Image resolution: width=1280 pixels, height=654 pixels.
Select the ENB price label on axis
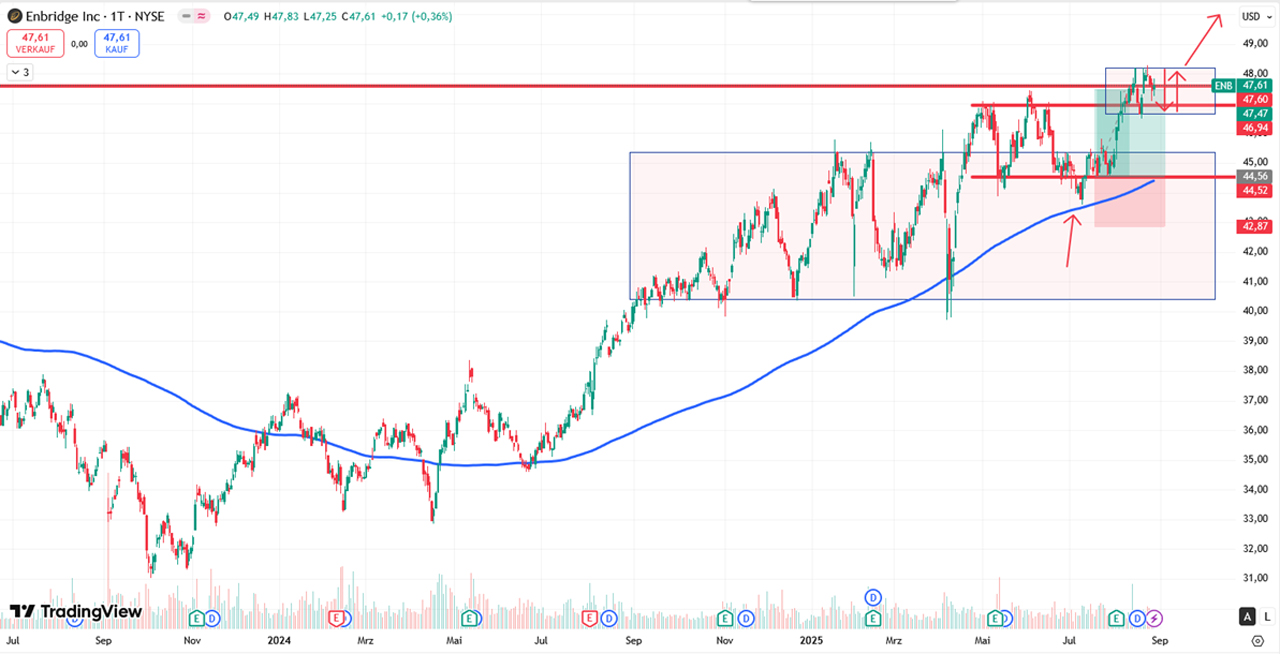tap(1223, 86)
